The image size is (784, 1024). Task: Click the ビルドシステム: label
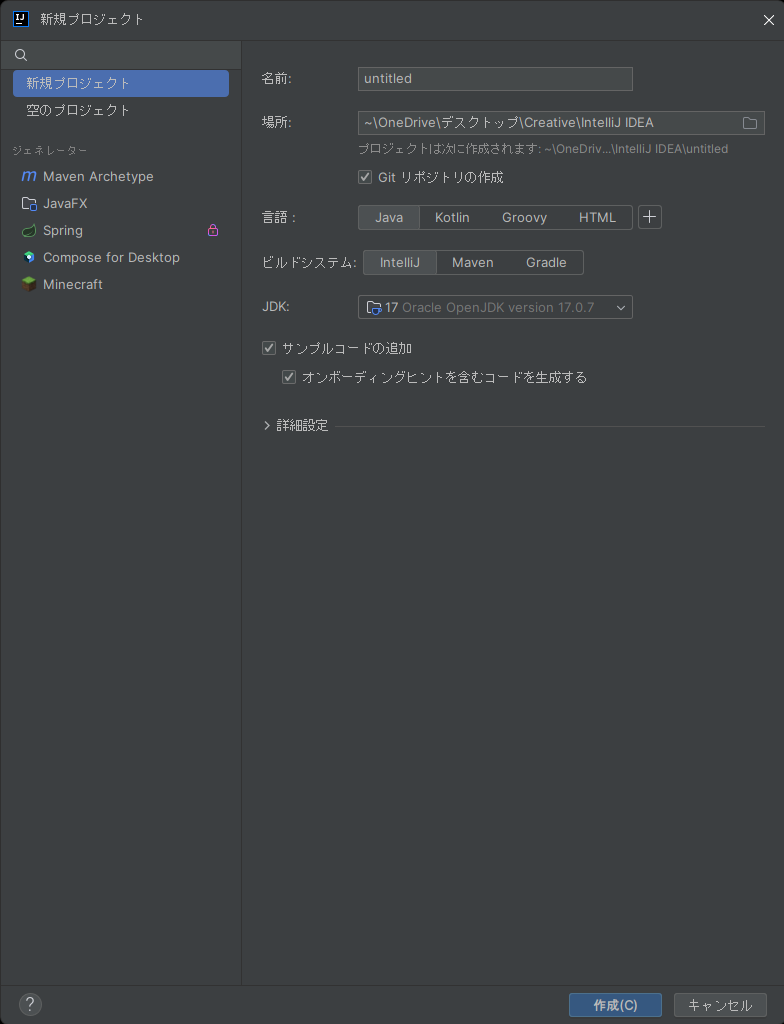309,263
